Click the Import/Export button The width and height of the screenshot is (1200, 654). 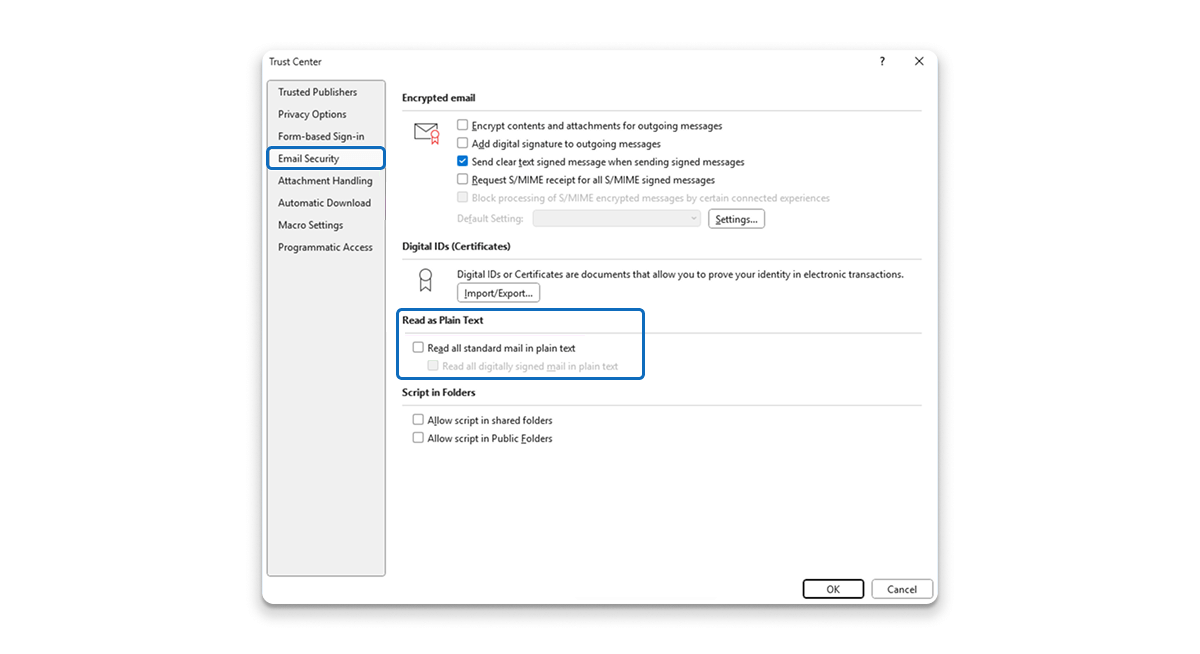tap(497, 292)
